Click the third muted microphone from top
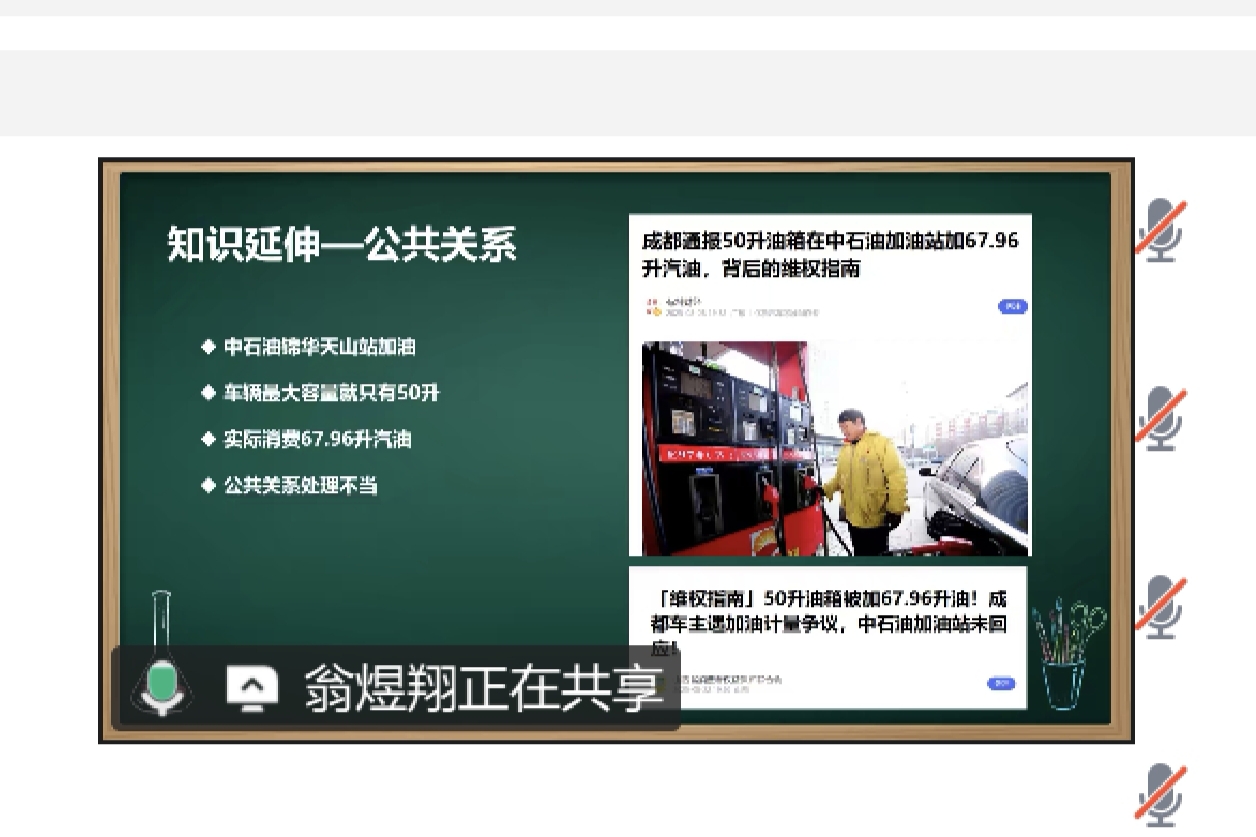Screen dimensions: 1256x837 pyautogui.click(x=1160, y=606)
